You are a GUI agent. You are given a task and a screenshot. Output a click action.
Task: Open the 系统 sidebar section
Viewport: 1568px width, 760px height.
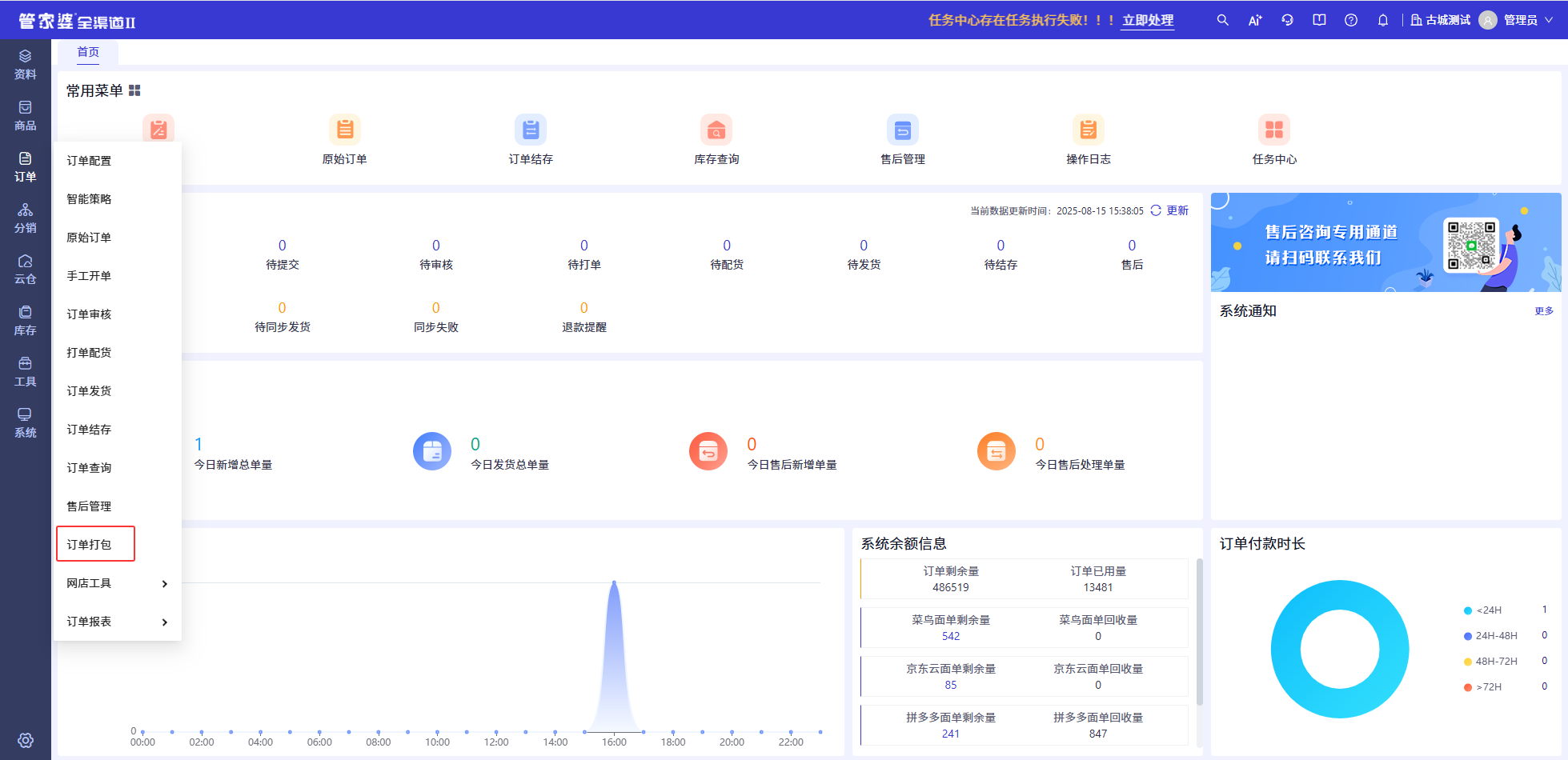(x=26, y=423)
